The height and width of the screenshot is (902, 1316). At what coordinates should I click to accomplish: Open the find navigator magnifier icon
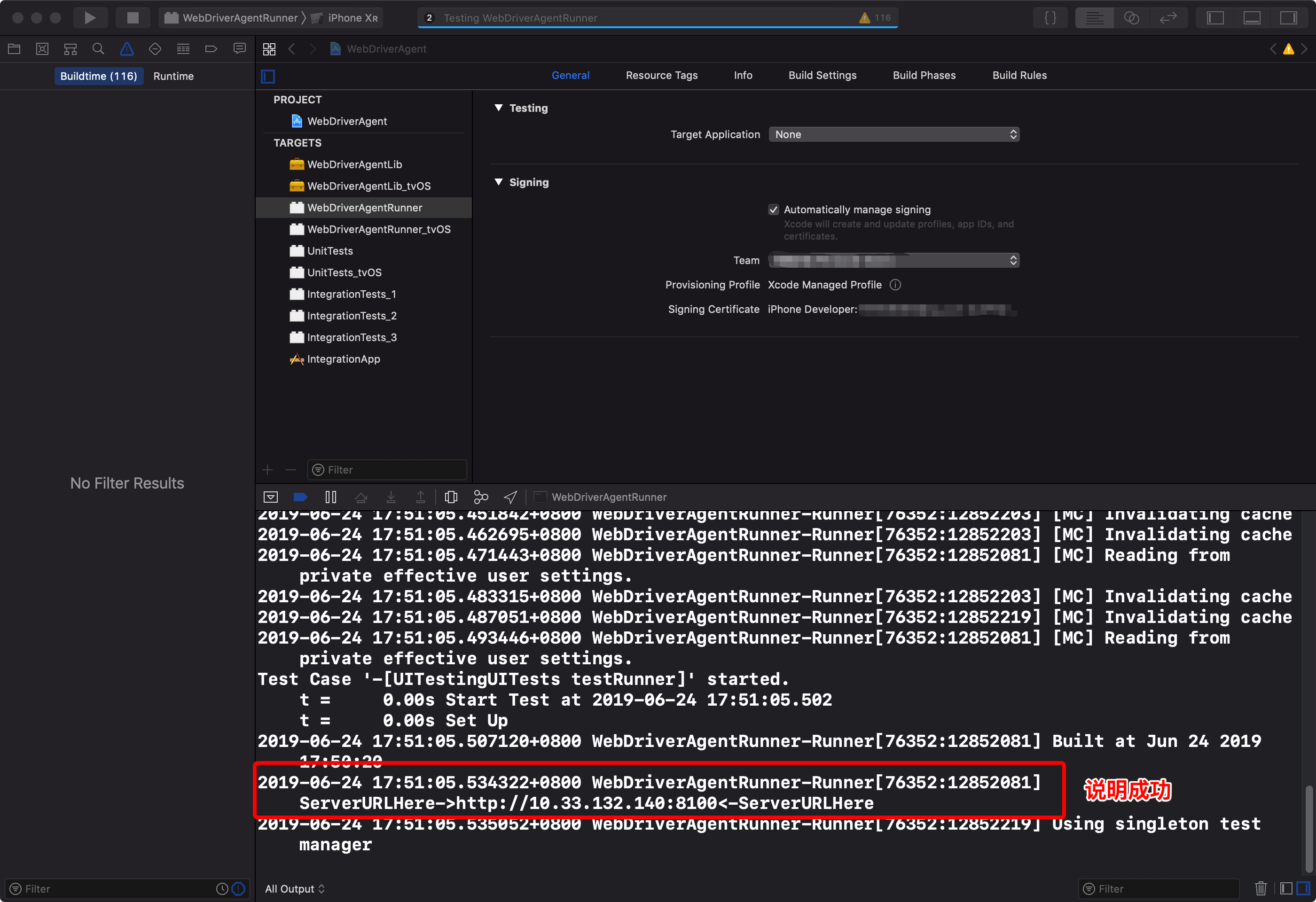(x=98, y=49)
